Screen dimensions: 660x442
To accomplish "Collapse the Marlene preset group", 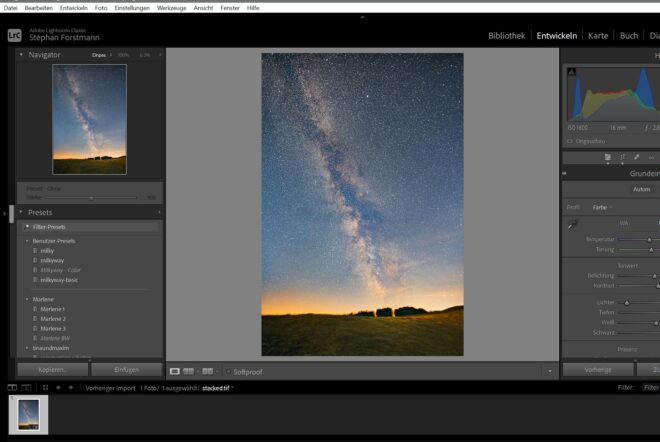I will pyautogui.click(x=27, y=299).
